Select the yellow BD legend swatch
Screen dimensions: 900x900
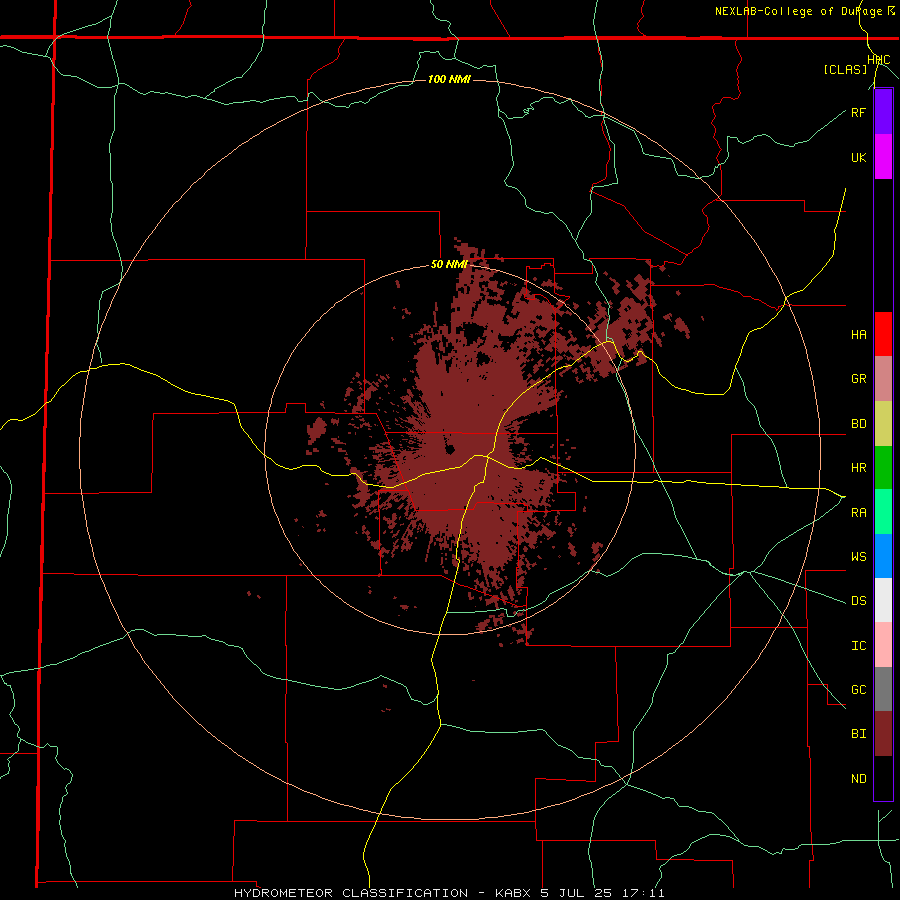883,424
